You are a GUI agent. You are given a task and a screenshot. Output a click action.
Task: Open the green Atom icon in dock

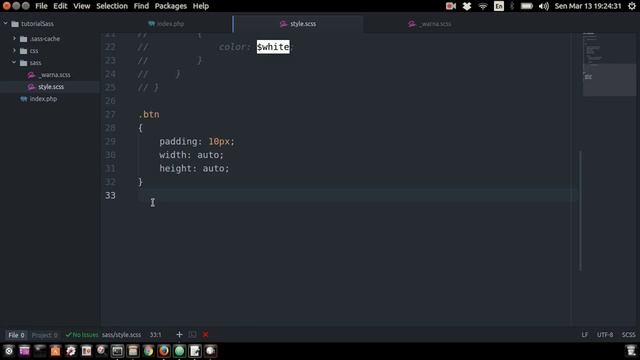point(179,351)
